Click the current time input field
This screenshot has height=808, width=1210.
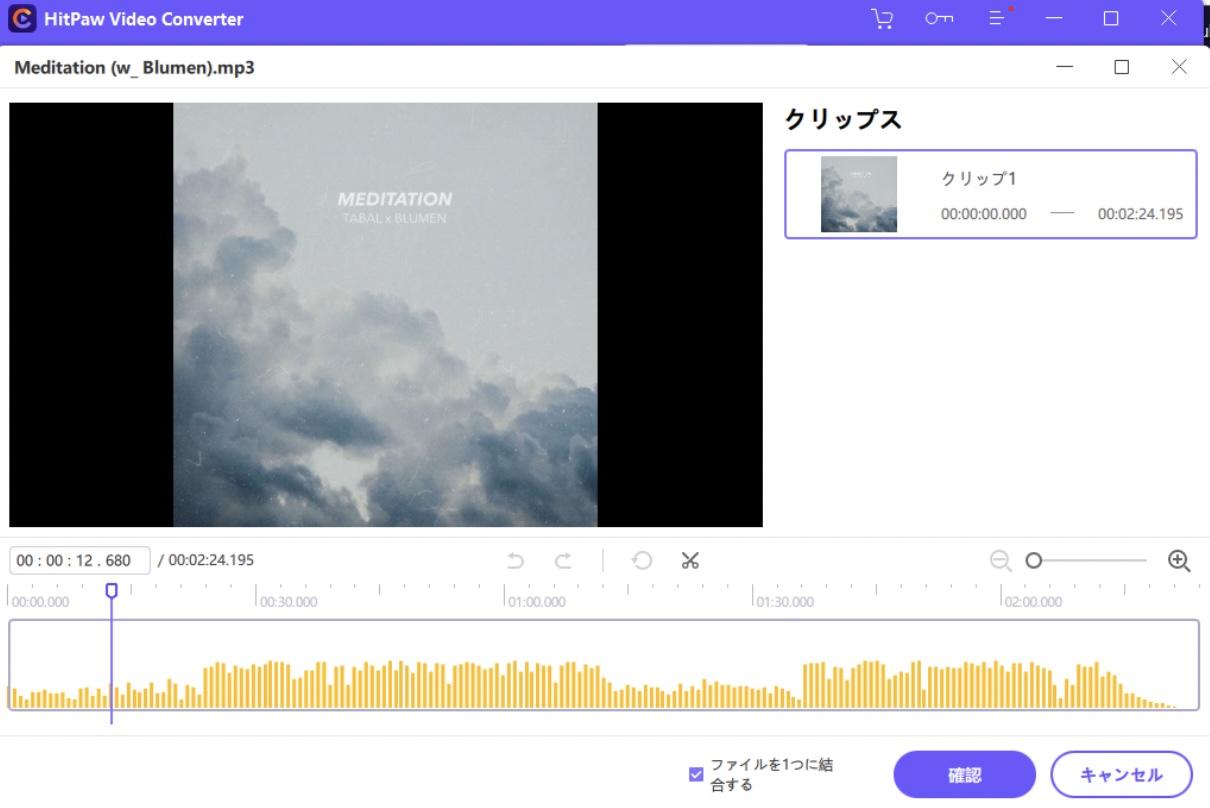tap(80, 560)
